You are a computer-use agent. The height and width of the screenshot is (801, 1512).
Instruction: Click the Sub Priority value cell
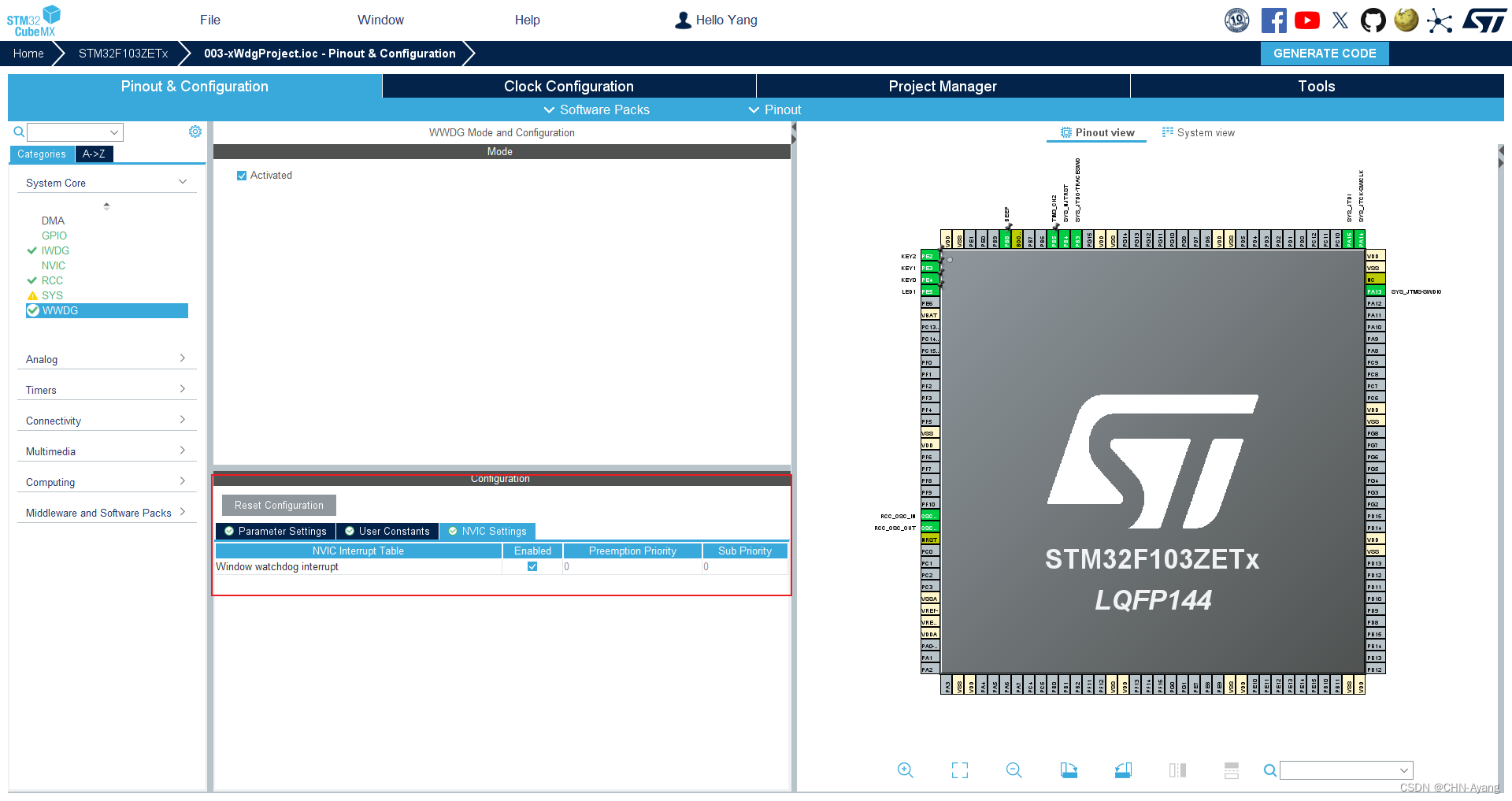pos(745,566)
